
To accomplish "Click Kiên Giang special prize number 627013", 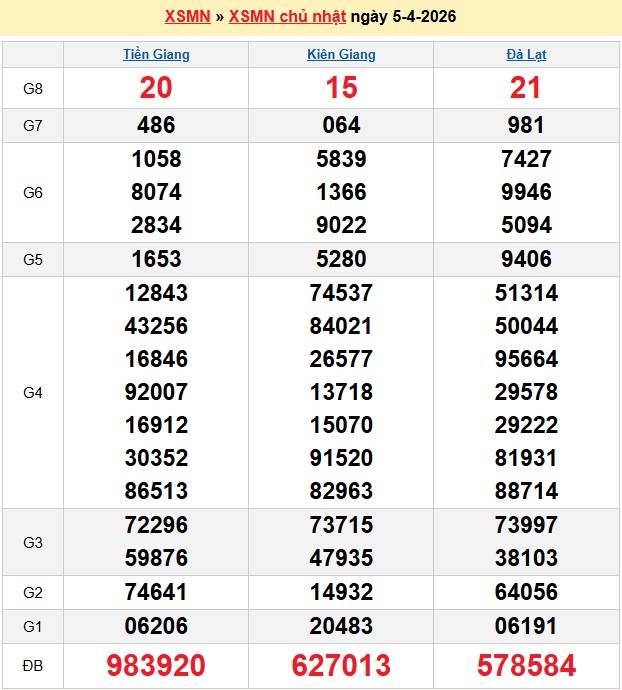I will click(341, 665).
